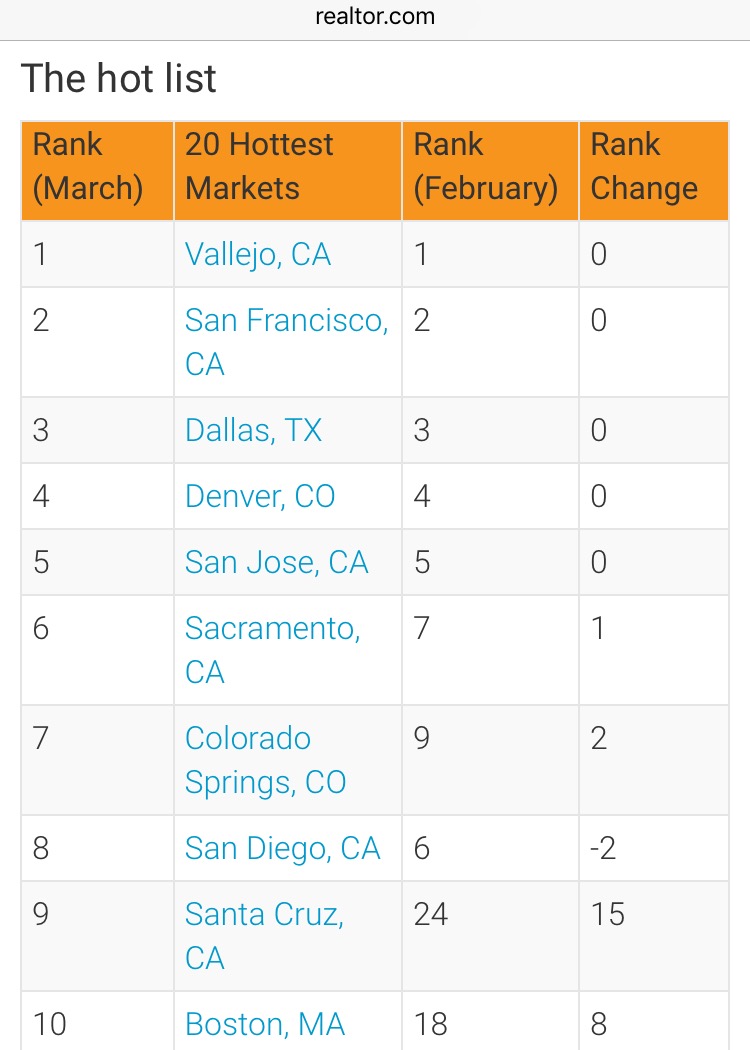Click the Rank Change column header
This screenshot has width=750, height=1050.
(x=644, y=166)
